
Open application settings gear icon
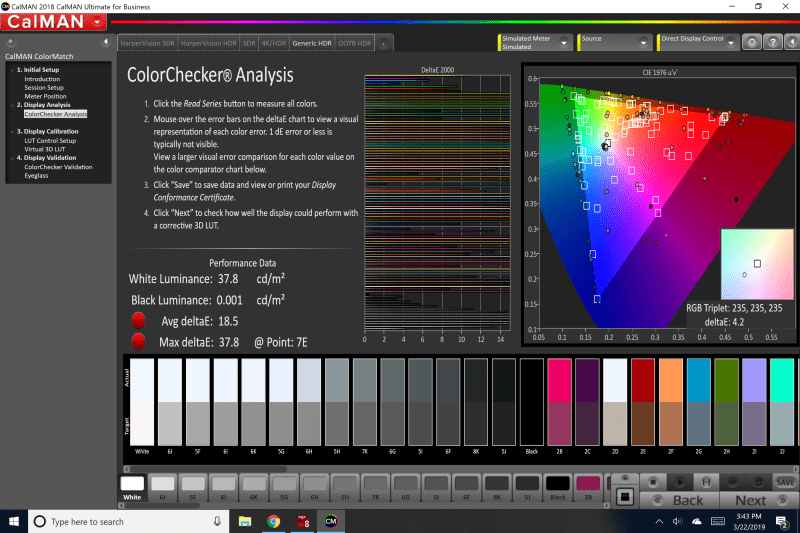pos(752,42)
